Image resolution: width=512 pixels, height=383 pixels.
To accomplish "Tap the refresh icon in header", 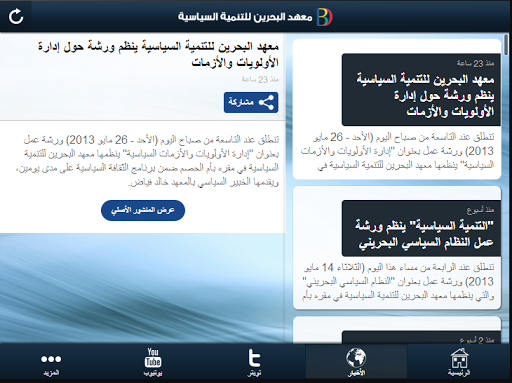I will 16,16.
